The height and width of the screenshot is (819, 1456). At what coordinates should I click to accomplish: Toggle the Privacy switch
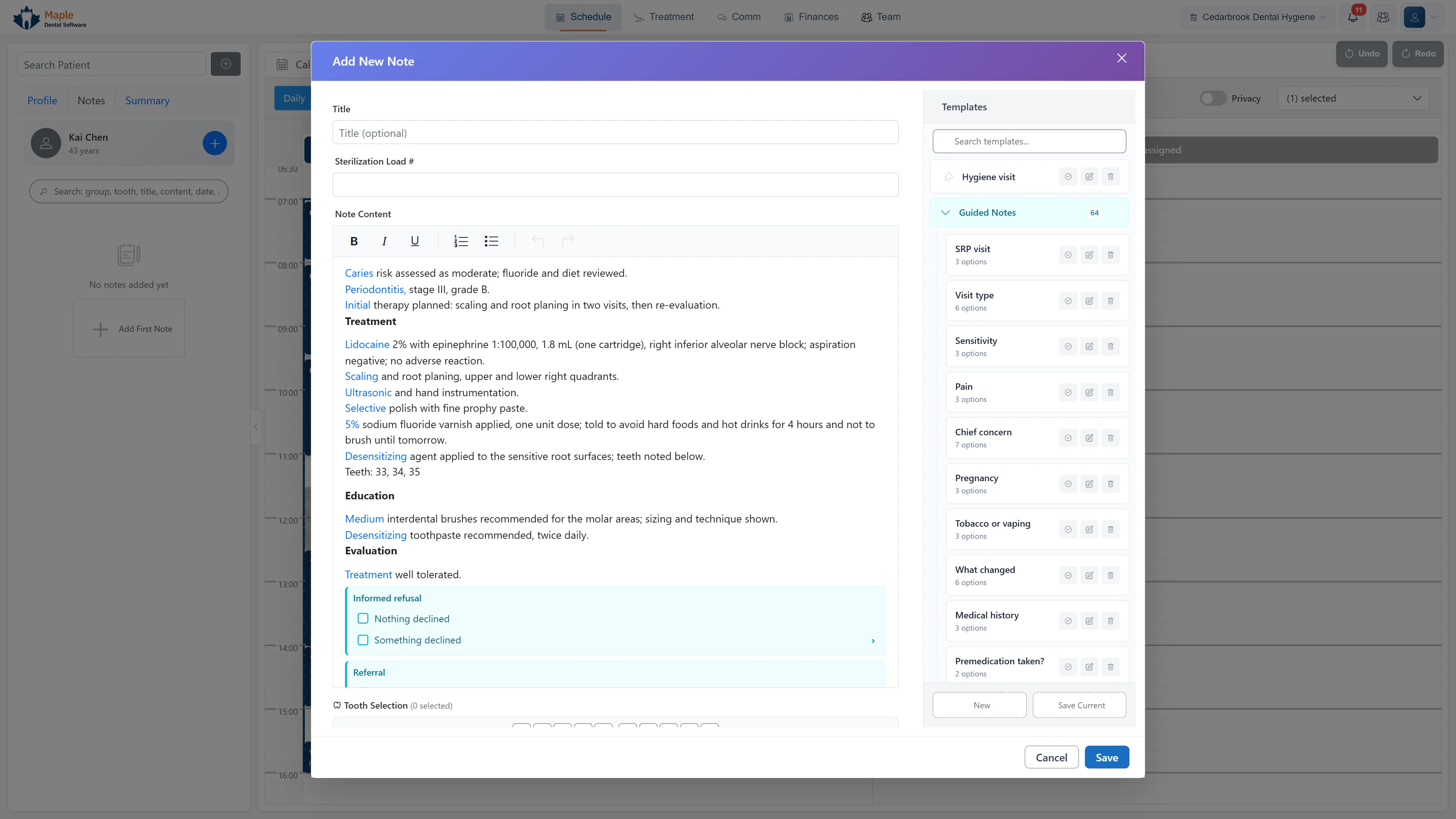1213,98
